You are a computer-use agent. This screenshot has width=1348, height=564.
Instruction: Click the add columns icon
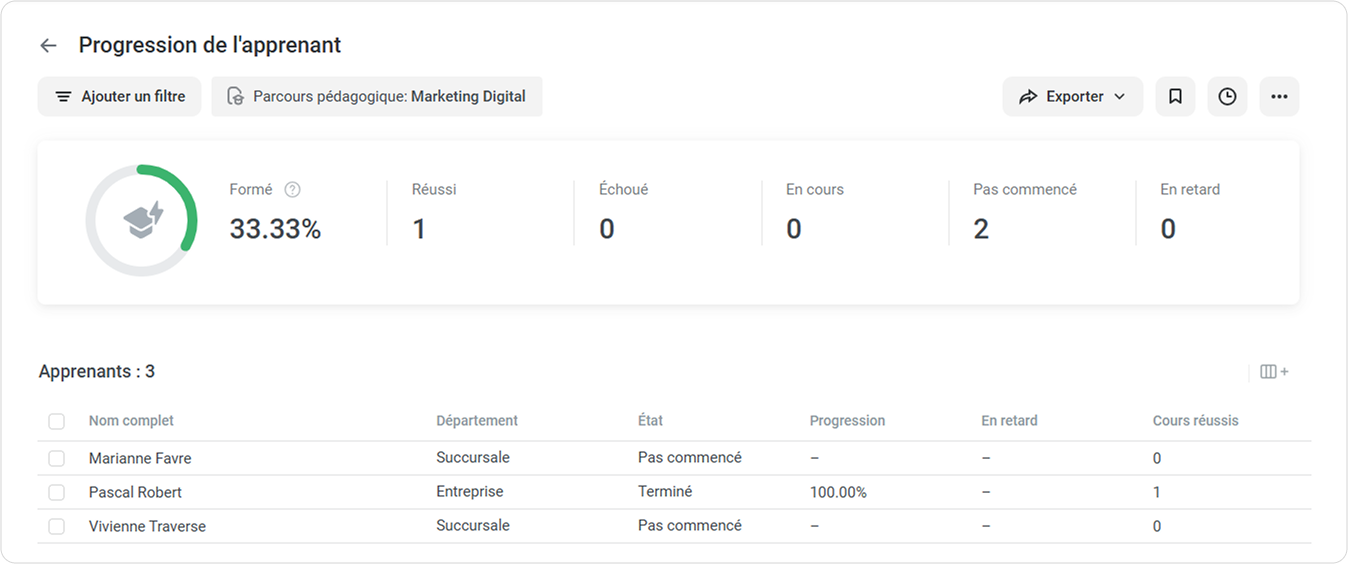click(1274, 372)
